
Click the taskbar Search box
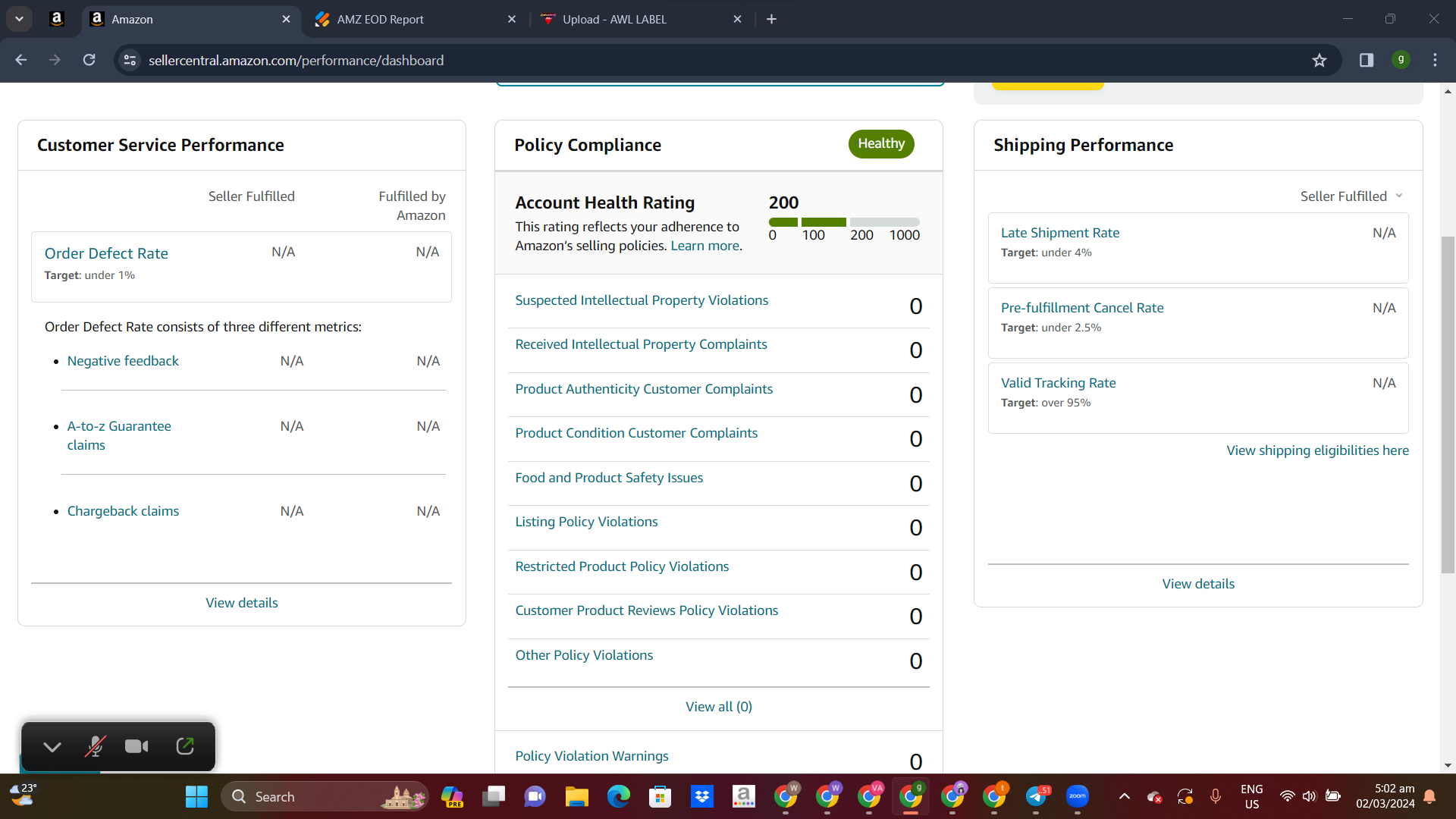point(325,796)
